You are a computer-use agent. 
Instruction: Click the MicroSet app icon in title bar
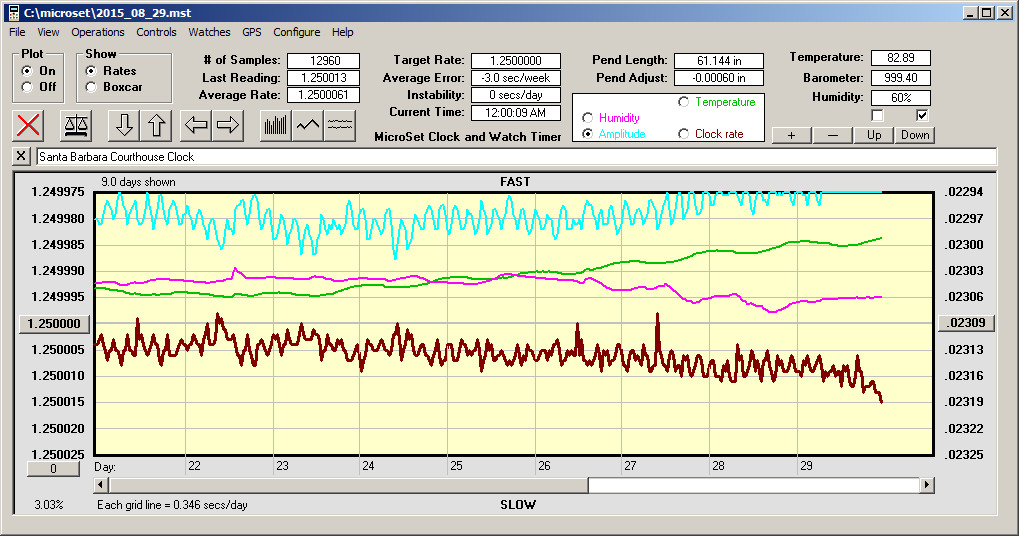[14, 12]
